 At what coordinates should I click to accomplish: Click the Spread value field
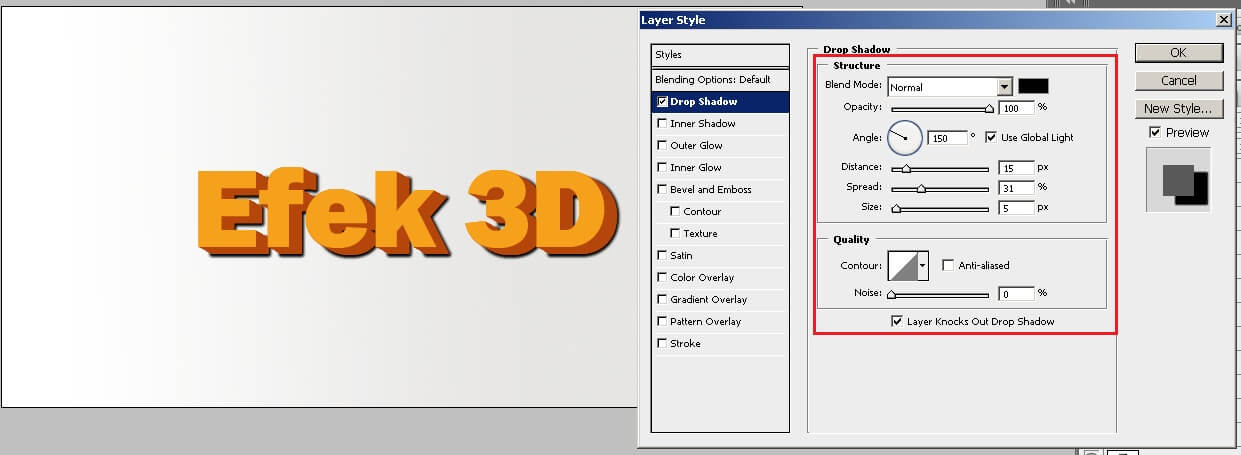point(1015,188)
